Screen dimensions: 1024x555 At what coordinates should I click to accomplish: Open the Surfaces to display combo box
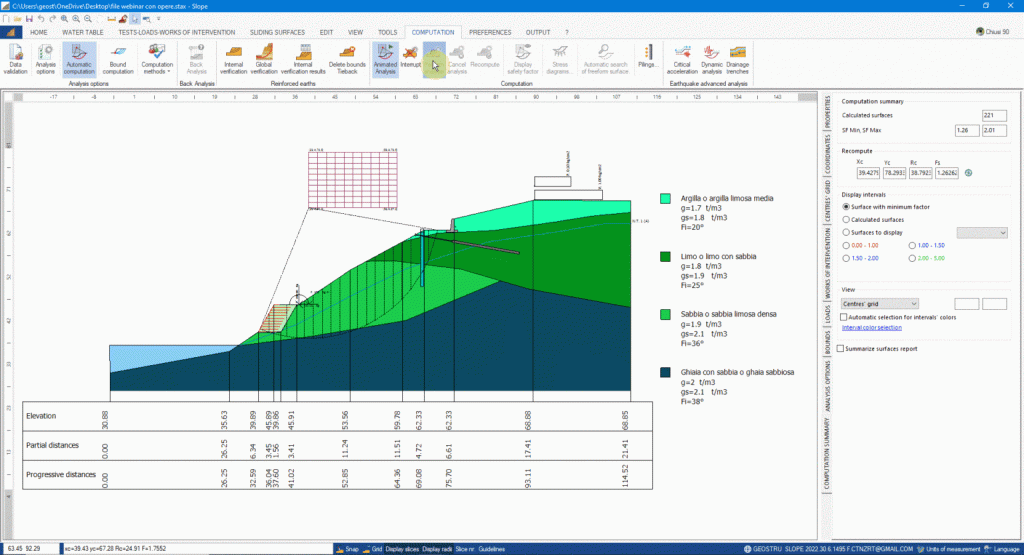(982, 232)
